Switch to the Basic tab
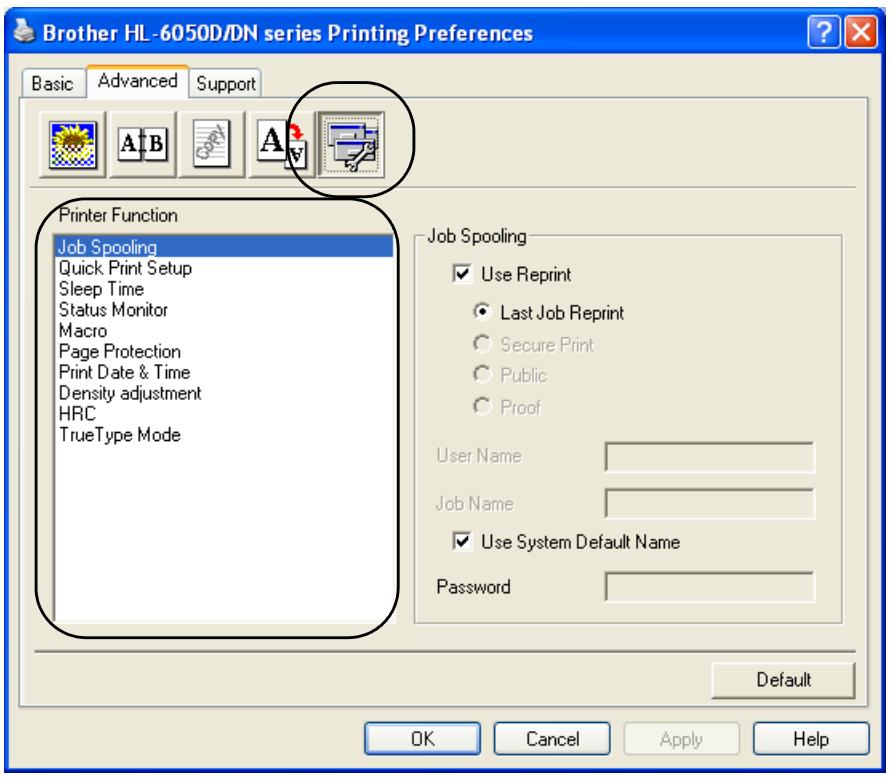 [x=52, y=83]
